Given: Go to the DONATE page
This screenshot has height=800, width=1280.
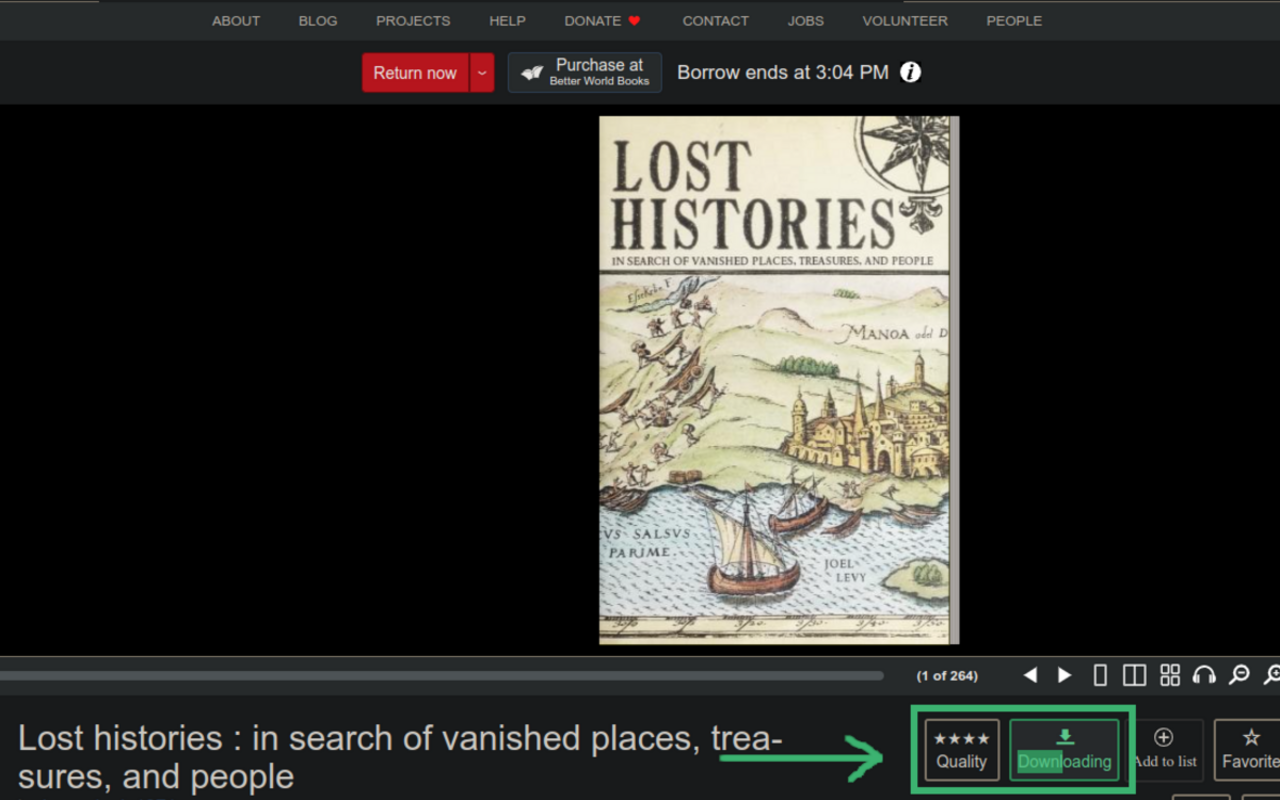Looking at the screenshot, I should [x=602, y=20].
